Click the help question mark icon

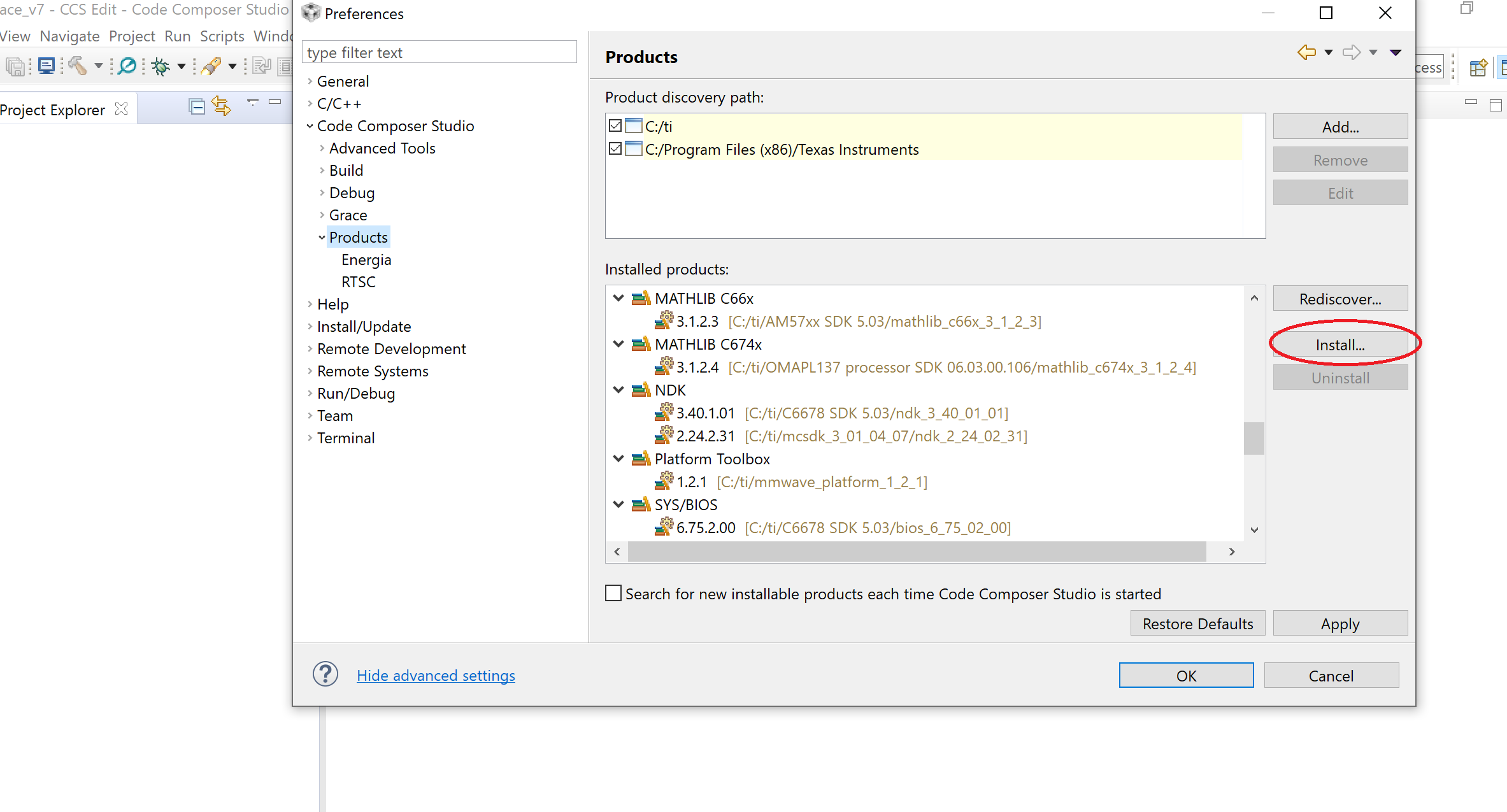[x=325, y=674]
